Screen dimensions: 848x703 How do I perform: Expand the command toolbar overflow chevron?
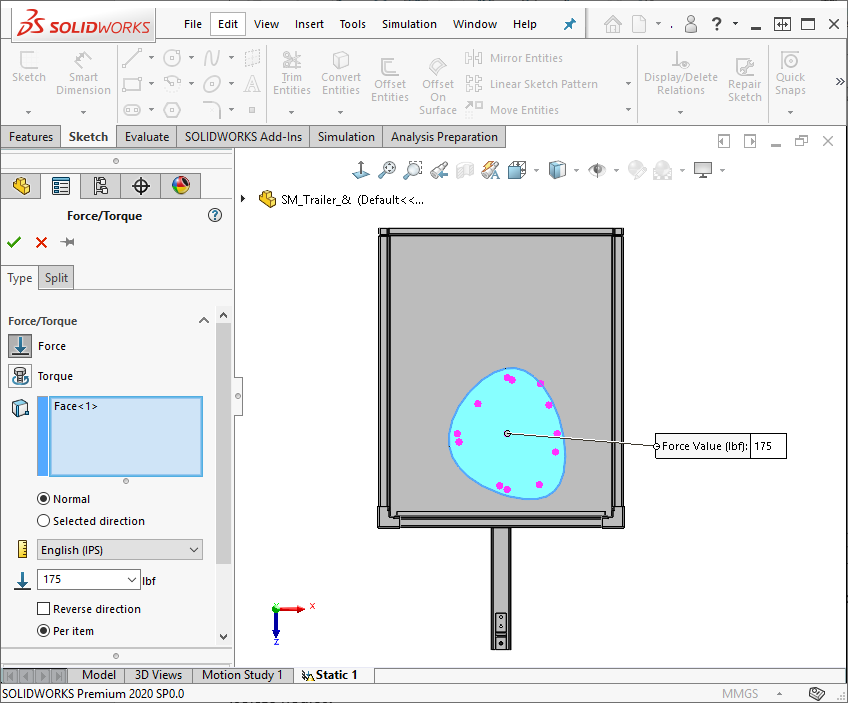point(840,82)
